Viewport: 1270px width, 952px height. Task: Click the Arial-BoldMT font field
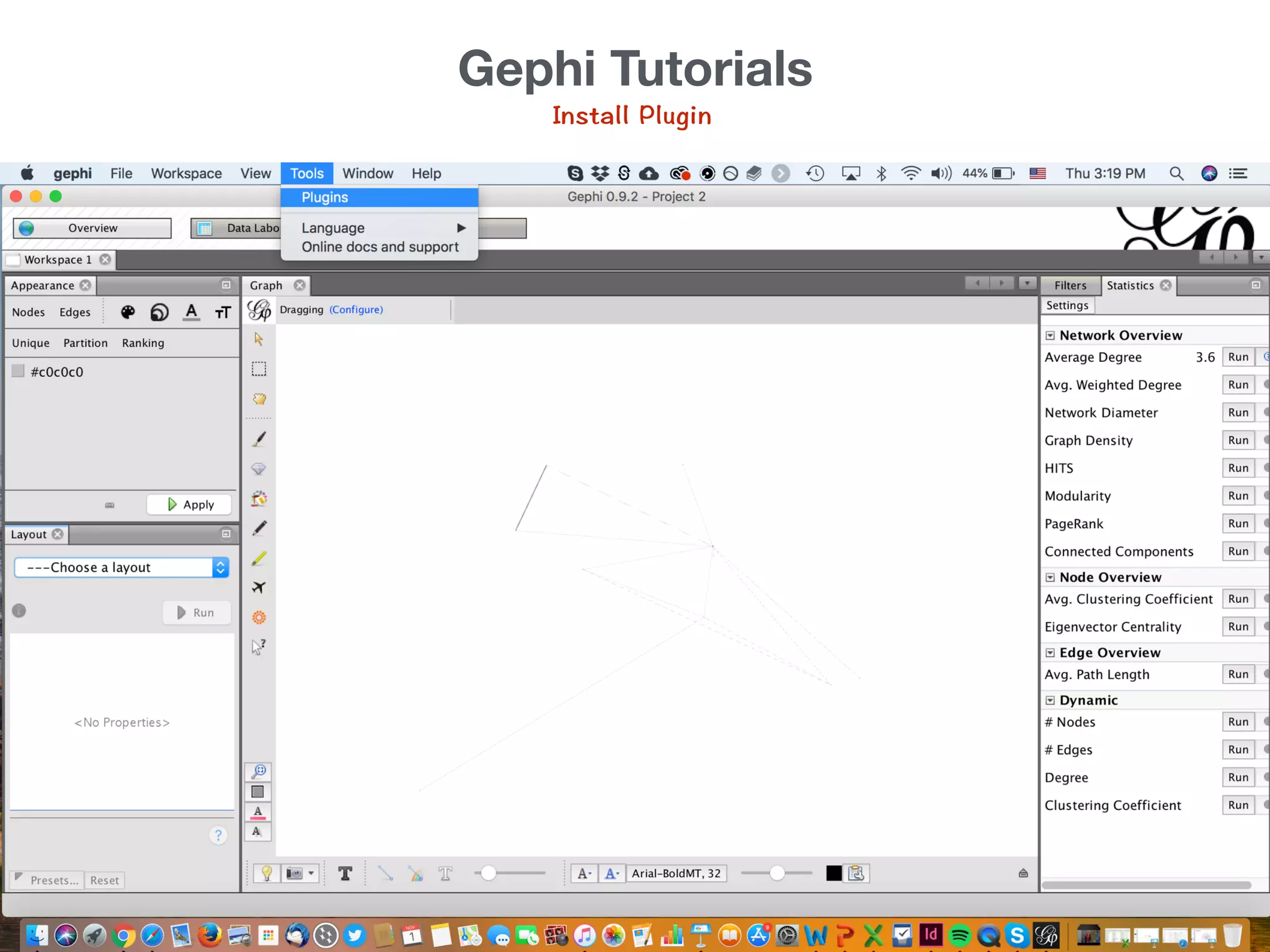676,873
